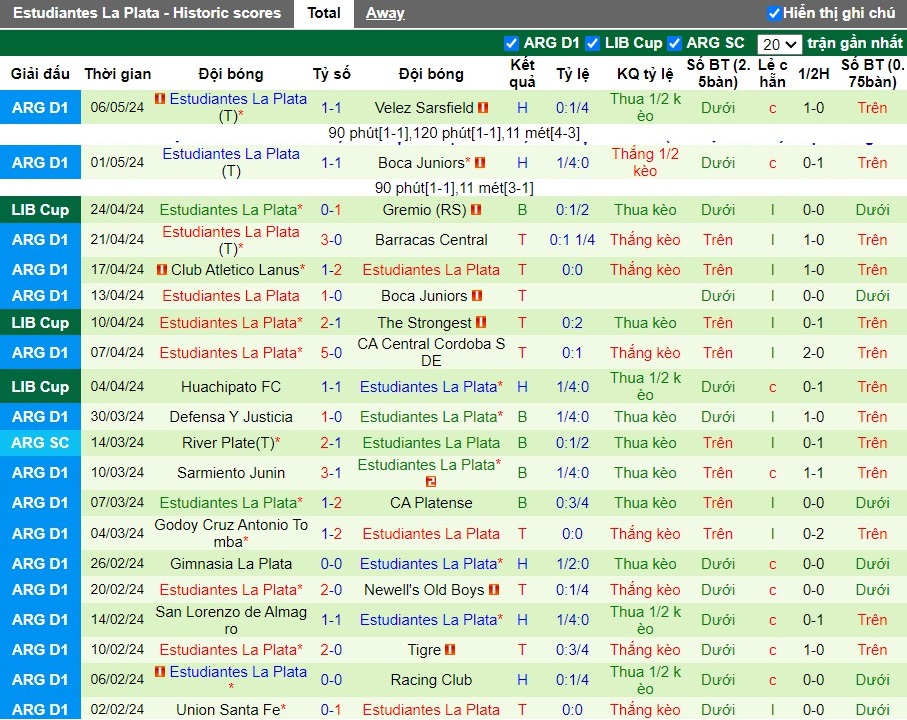This screenshot has width=907, height=720.
Task: Open Velez Sarsfield team link
Action: pyautogui.click(x=424, y=108)
